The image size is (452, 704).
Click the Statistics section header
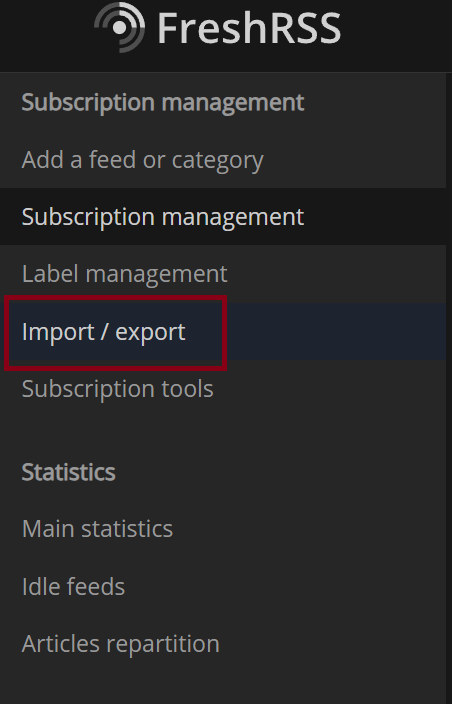click(69, 472)
